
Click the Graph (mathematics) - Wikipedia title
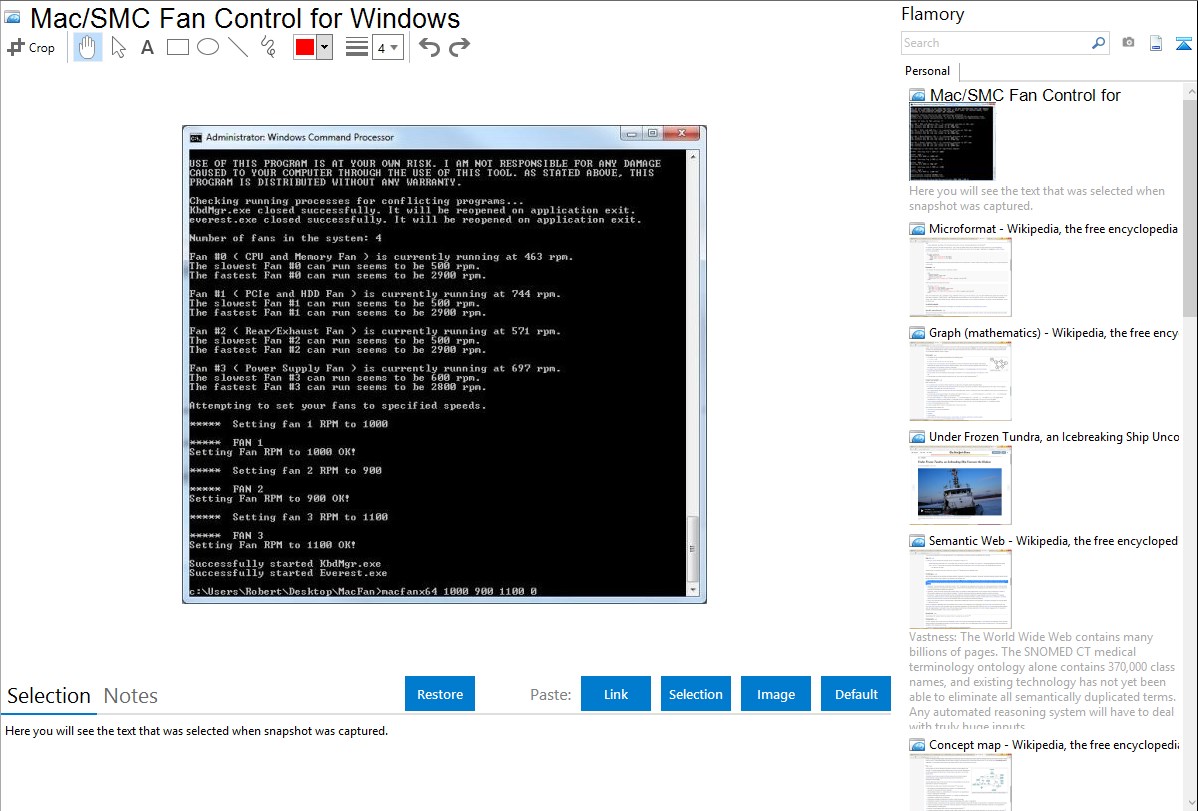[x=1053, y=333]
